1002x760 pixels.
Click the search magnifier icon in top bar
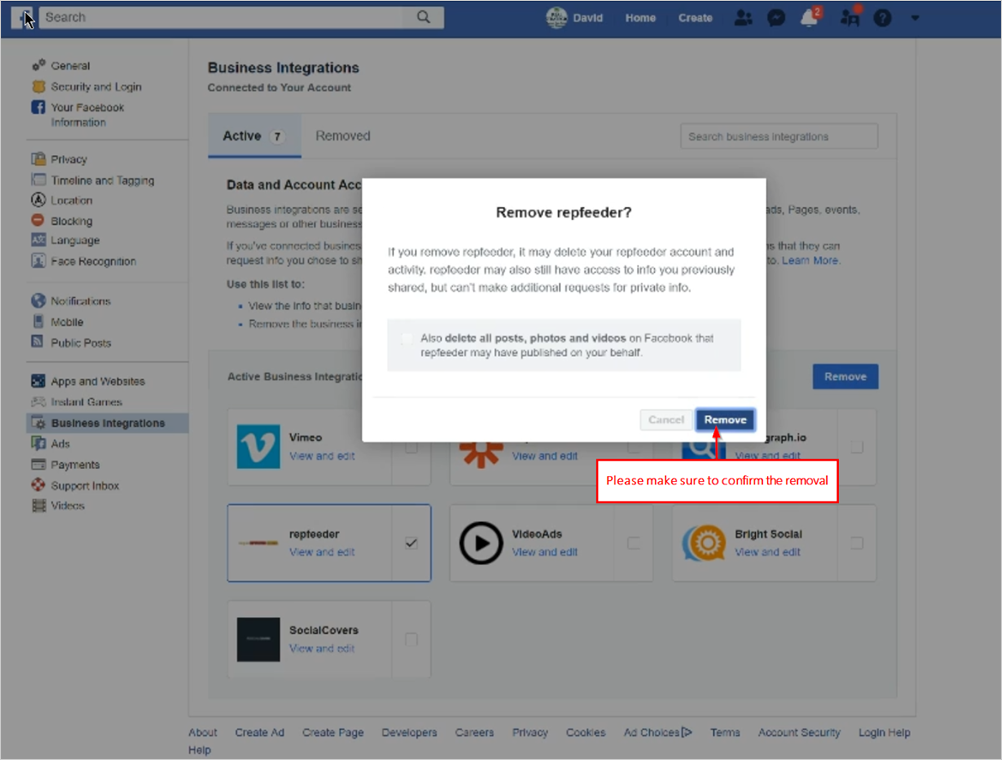[x=424, y=17]
